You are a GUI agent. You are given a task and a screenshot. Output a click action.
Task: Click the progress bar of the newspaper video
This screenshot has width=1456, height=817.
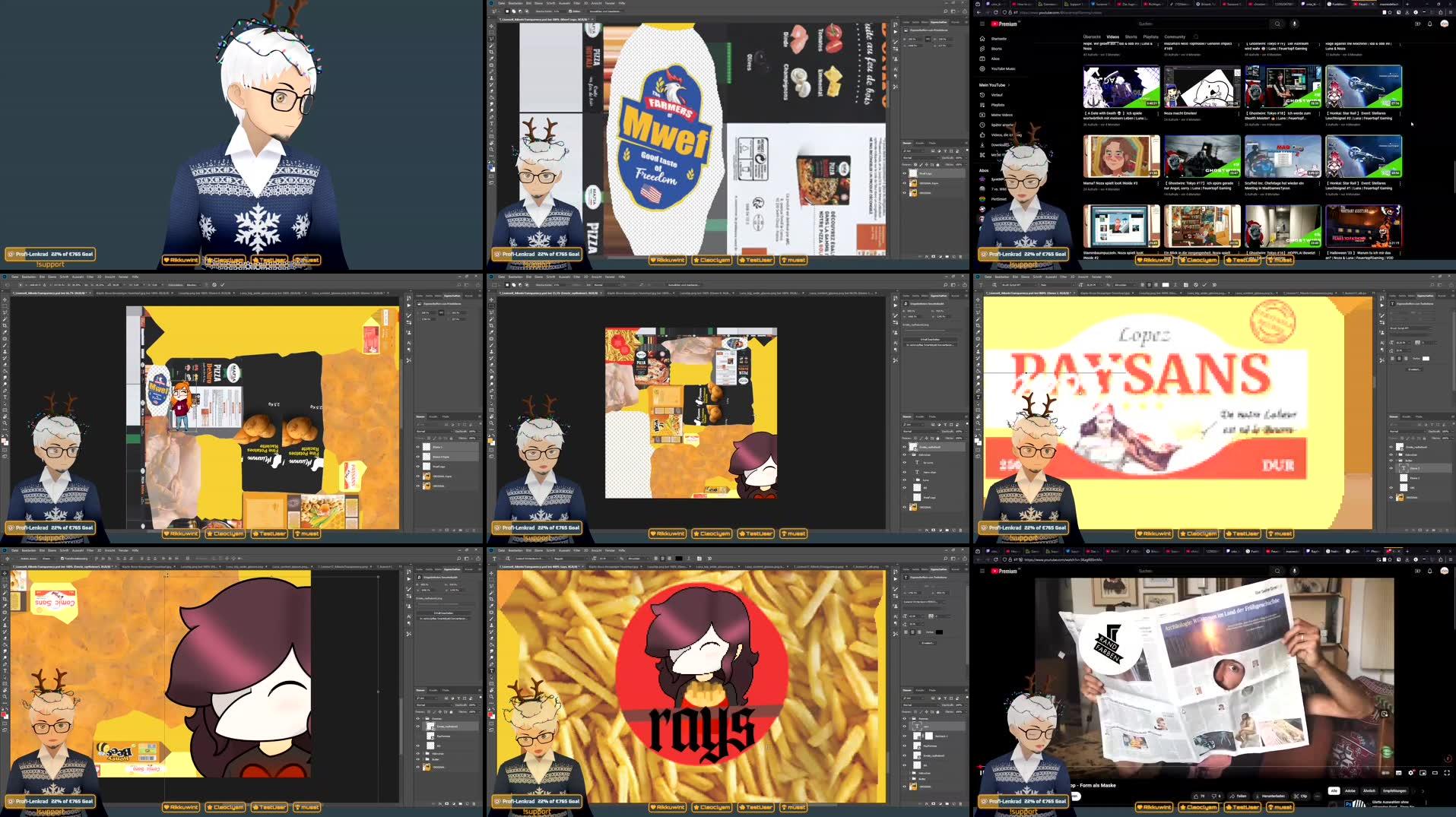[x=1215, y=765]
